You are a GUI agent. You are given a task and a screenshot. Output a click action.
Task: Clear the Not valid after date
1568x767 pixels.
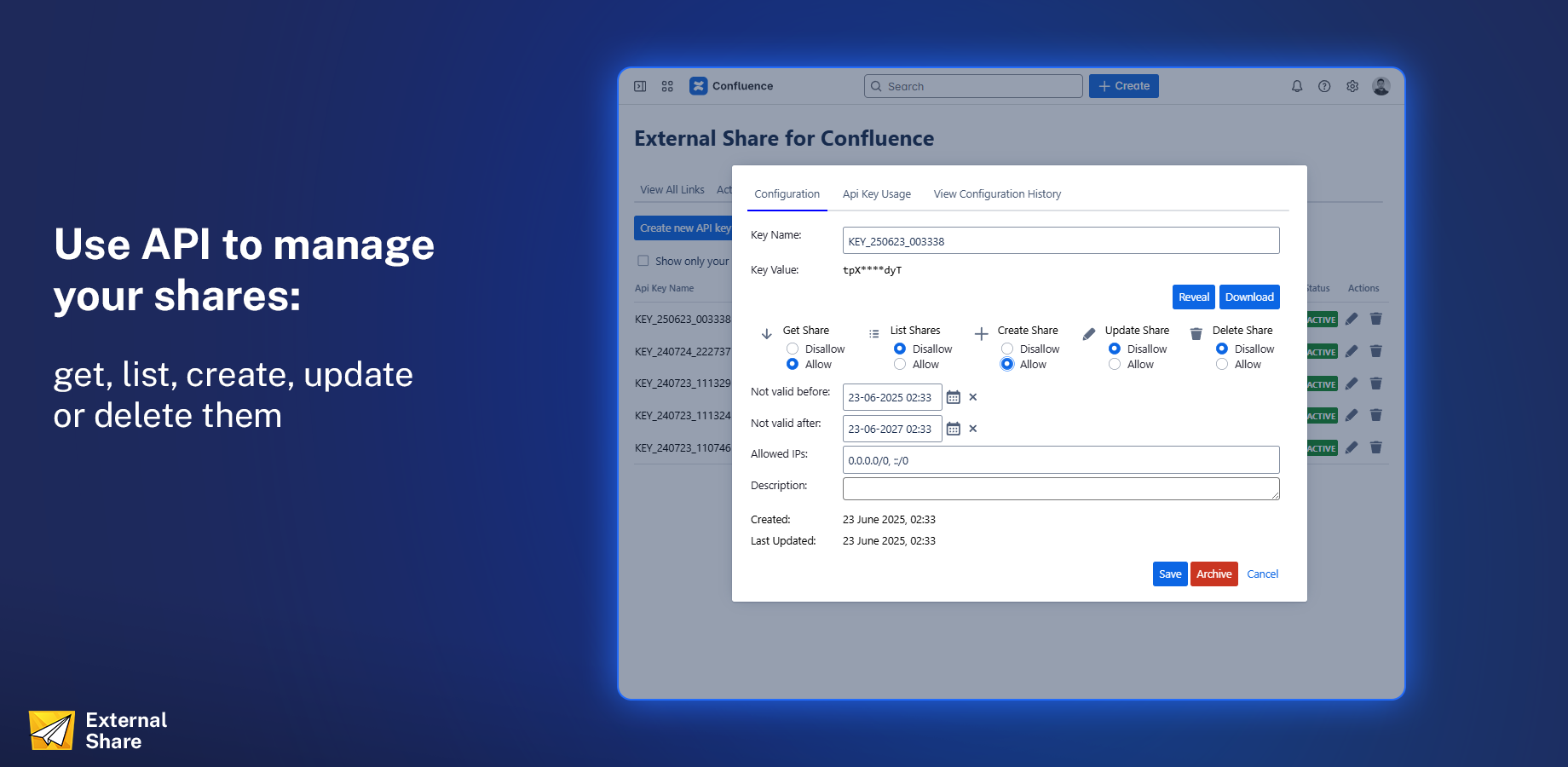(973, 429)
